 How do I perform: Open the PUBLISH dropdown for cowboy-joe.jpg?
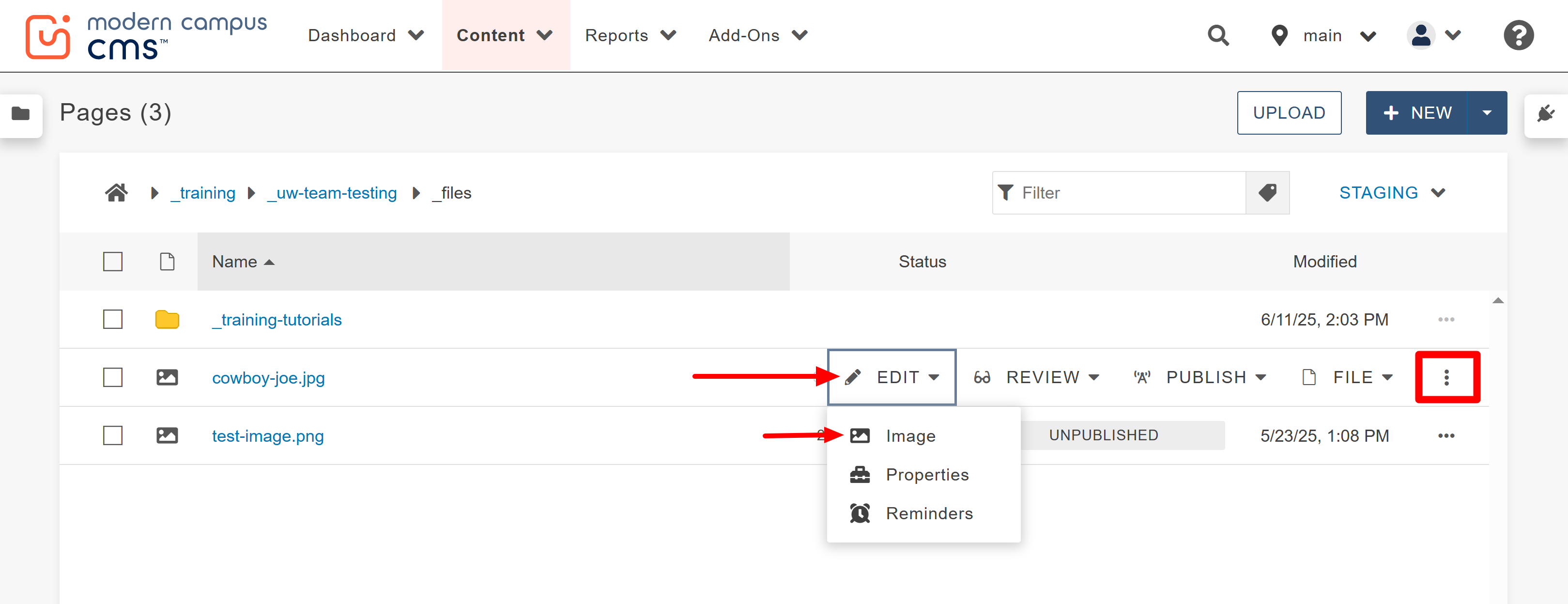pyautogui.click(x=1216, y=377)
